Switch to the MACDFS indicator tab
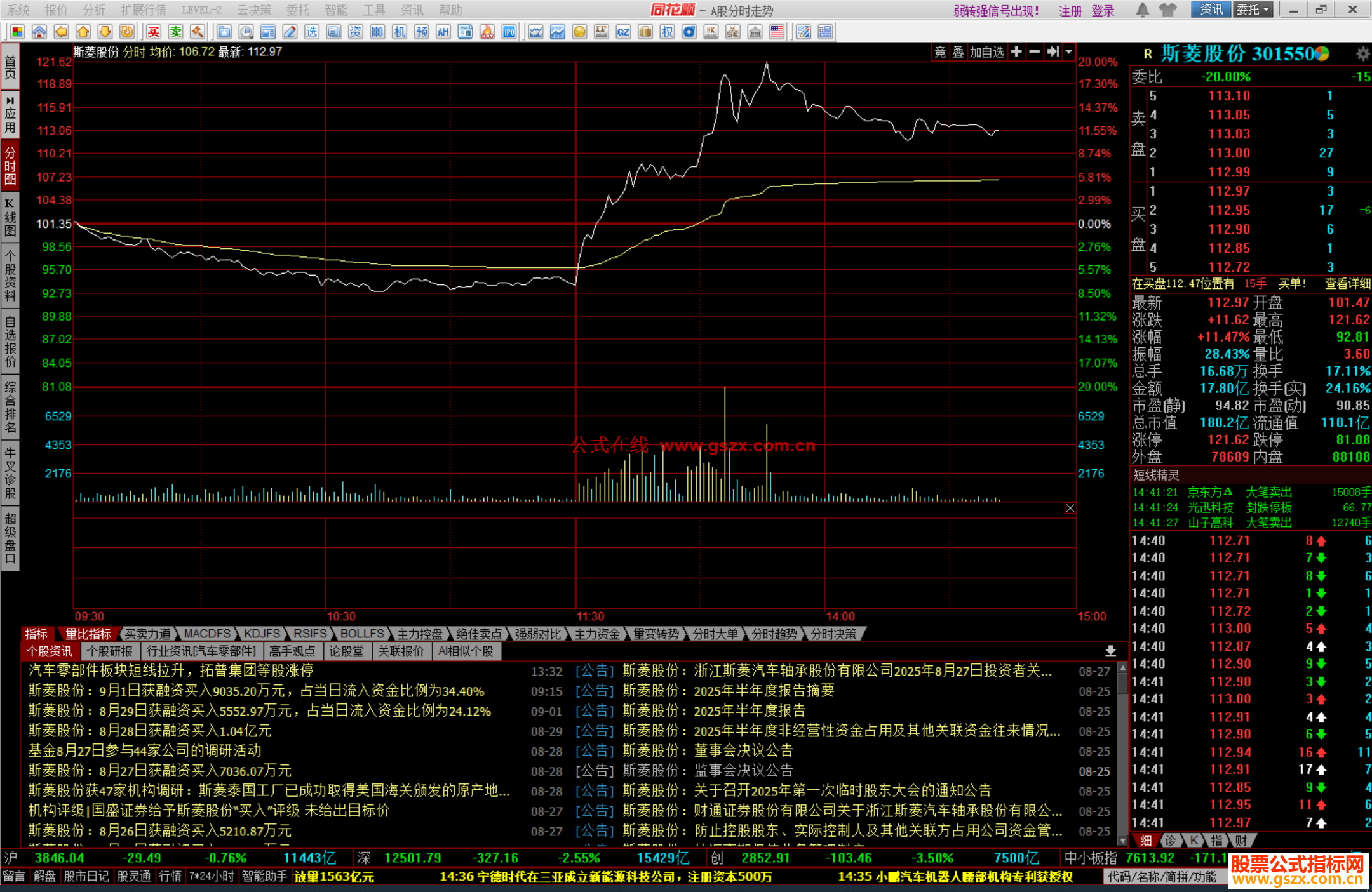Screen dimensions: 1372x892 [207, 634]
